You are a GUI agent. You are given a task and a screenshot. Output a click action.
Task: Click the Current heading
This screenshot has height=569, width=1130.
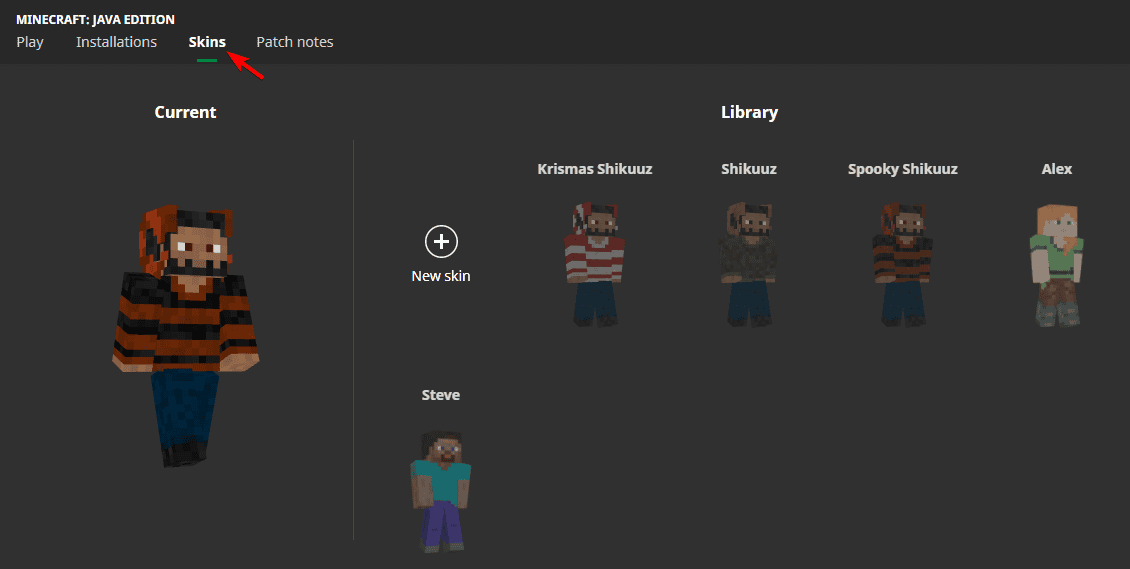[185, 112]
